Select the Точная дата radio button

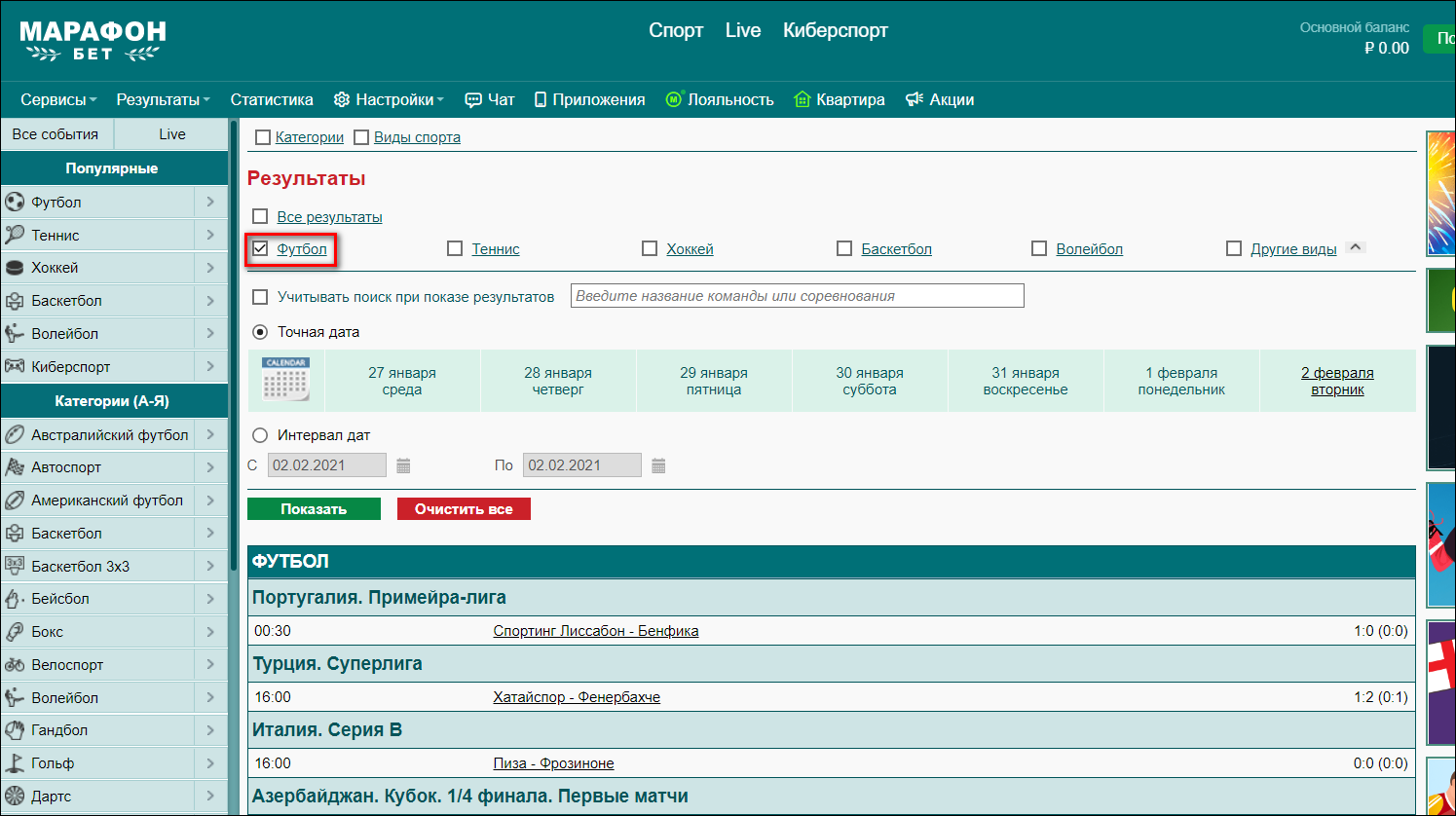(x=260, y=332)
